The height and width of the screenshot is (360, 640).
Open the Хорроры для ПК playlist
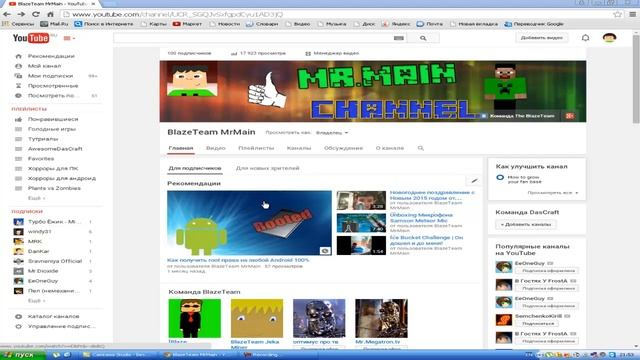53,169
